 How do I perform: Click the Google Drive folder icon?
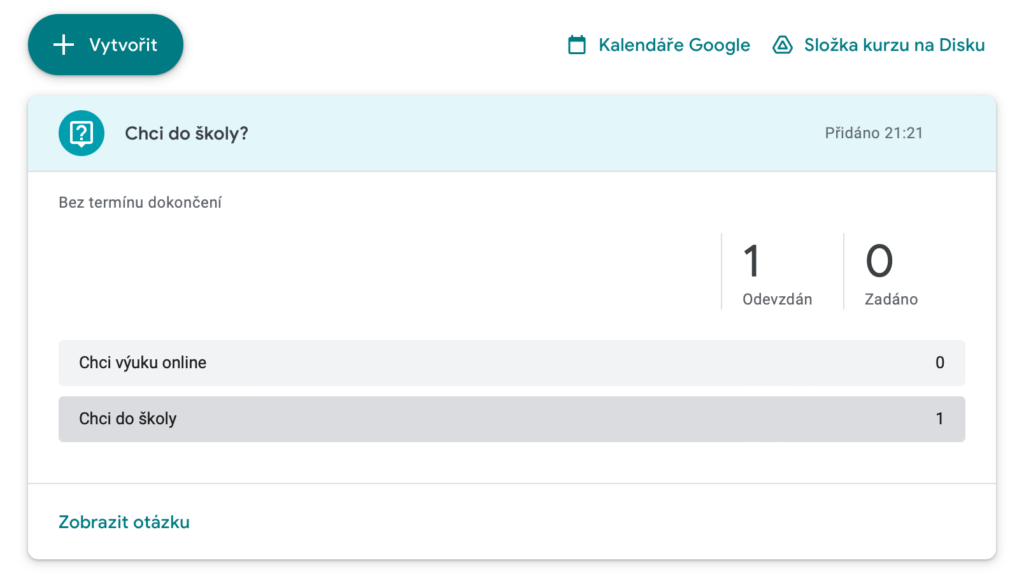[783, 45]
